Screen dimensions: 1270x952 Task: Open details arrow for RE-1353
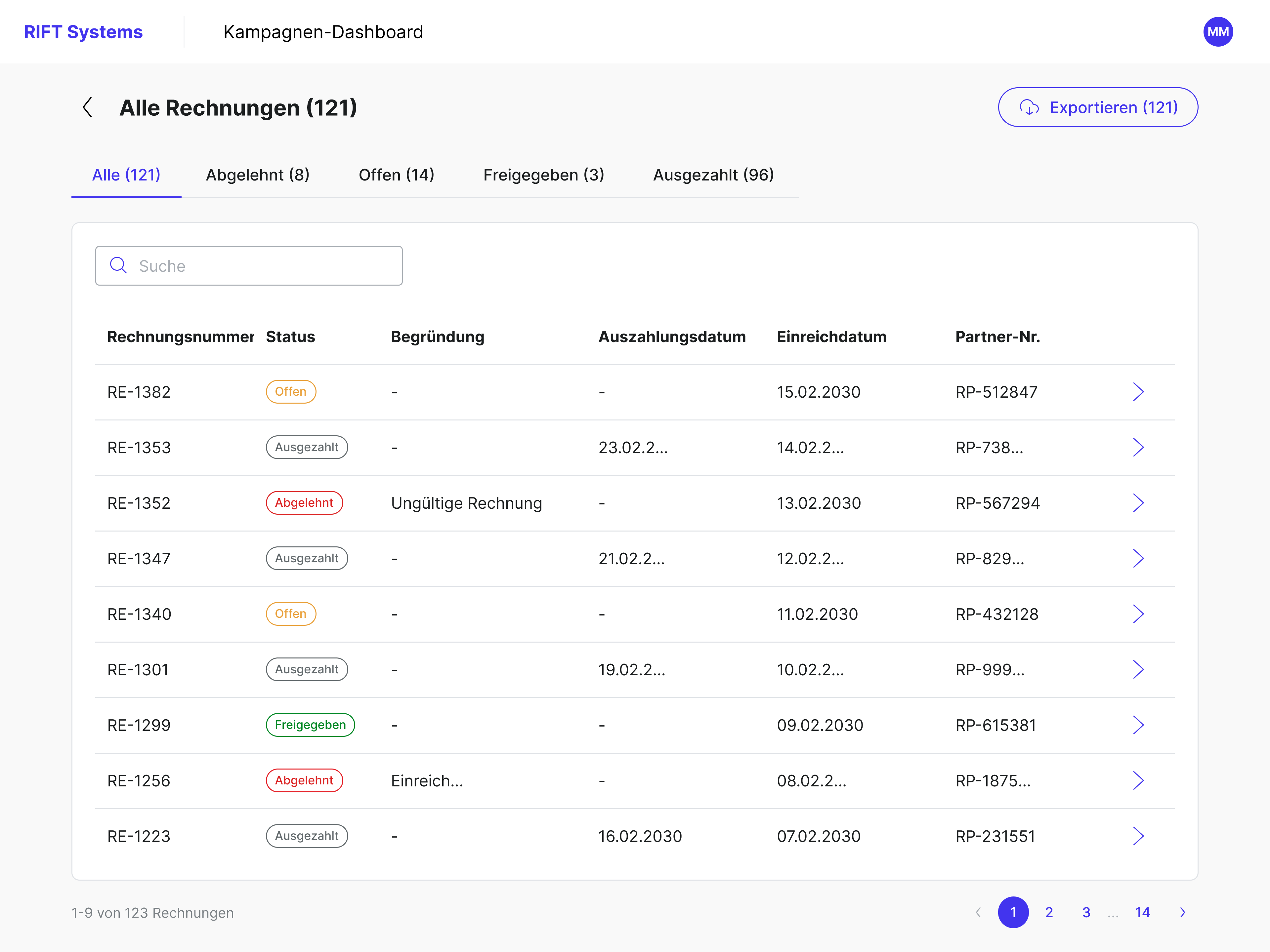click(x=1138, y=447)
